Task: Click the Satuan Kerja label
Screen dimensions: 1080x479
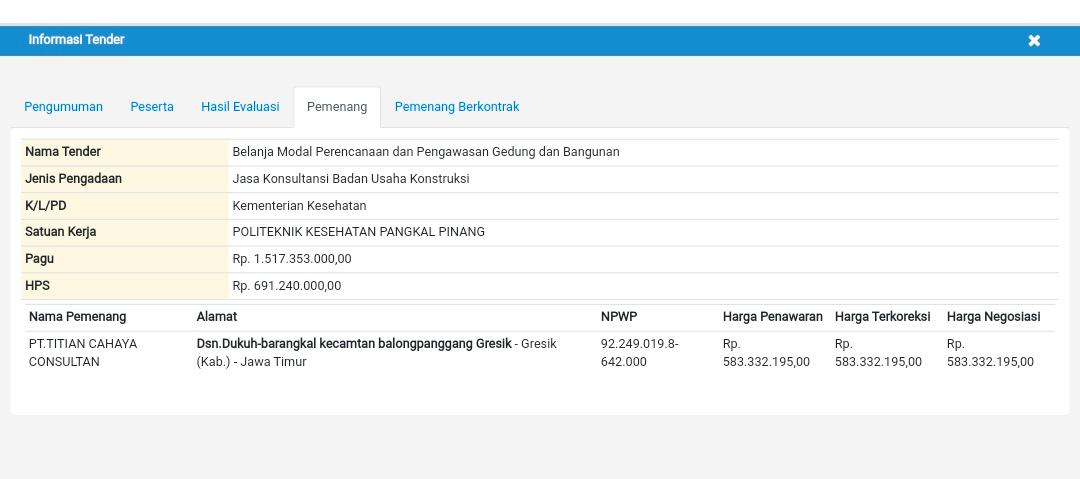Action: coord(61,232)
